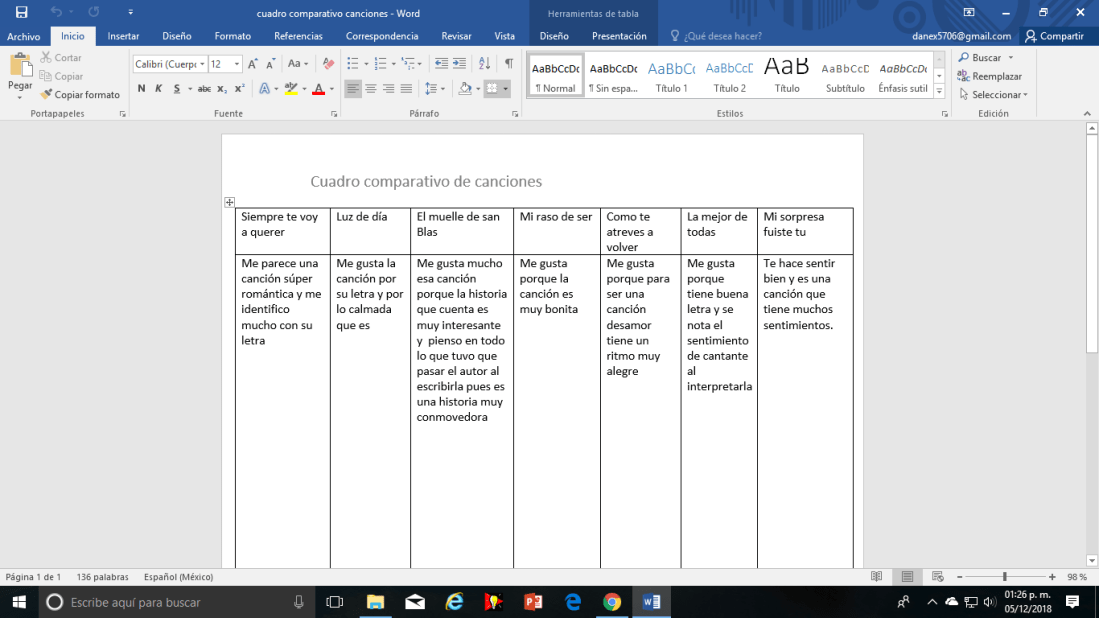Viewport: 1099px width, 618px height.
Task: Switch to the Insertar tab
Action: pos(123,36)
